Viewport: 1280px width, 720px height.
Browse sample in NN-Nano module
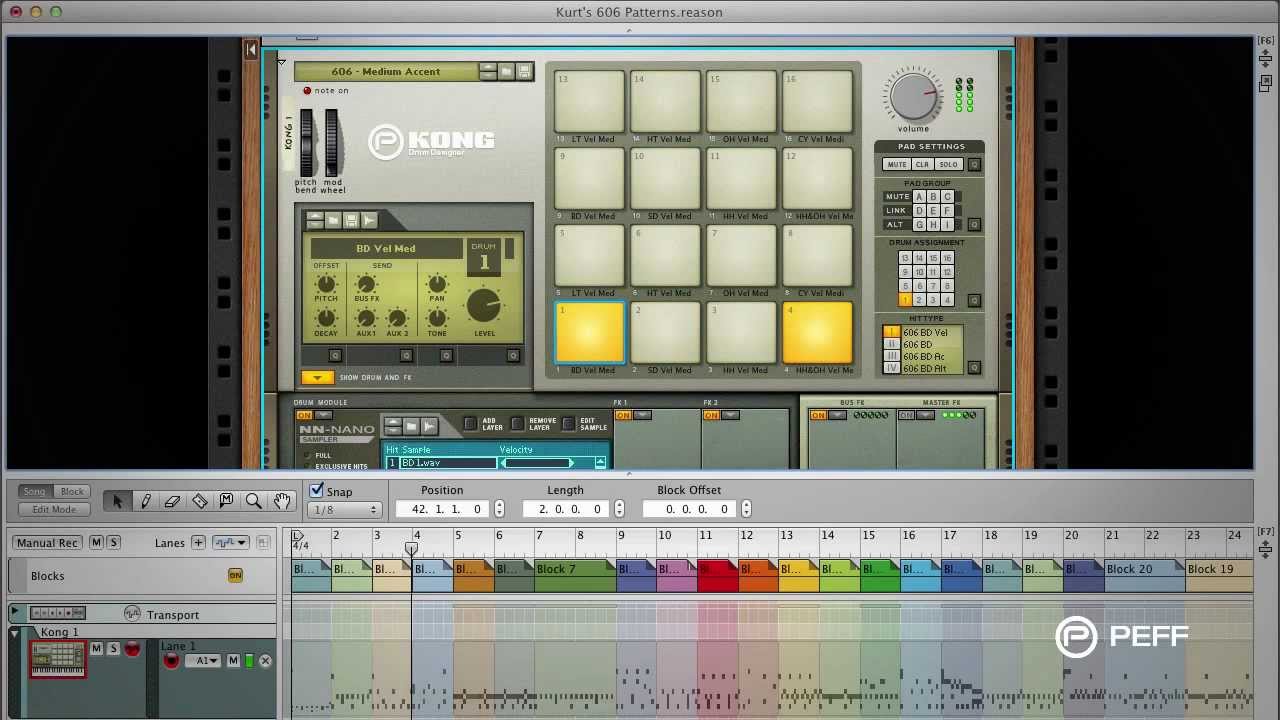click(411, 426)
